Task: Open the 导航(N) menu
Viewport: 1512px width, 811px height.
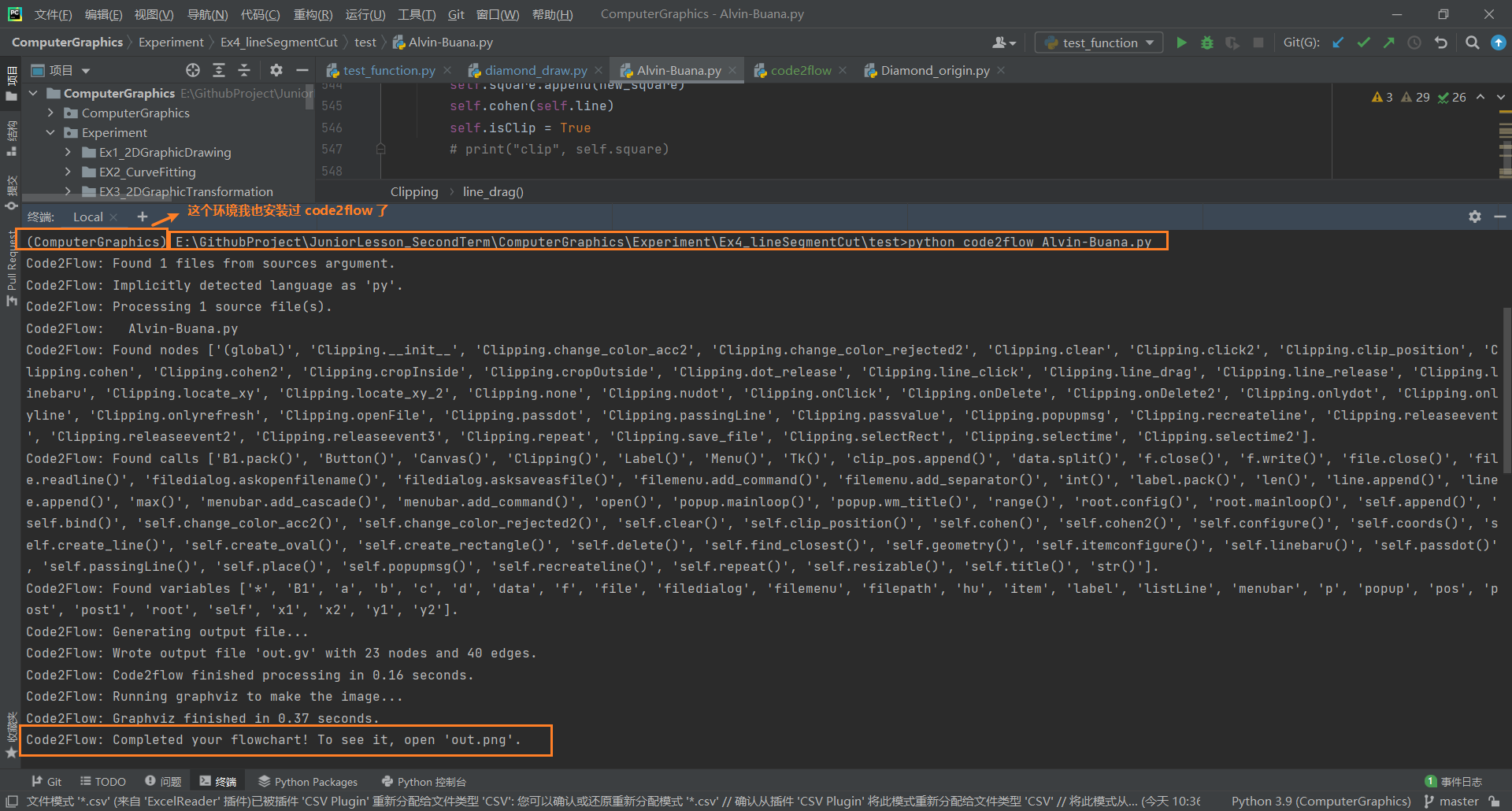Action: point(207,14)
